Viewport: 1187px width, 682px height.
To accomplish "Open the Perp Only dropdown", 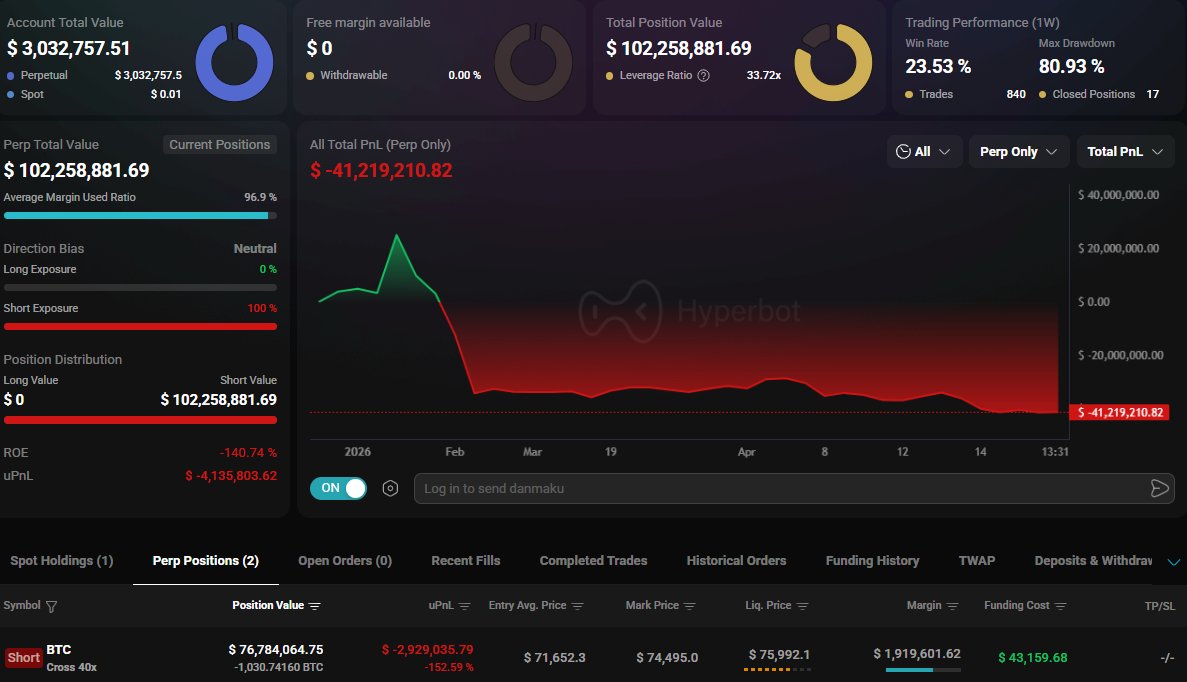I will coord(1018,151).
